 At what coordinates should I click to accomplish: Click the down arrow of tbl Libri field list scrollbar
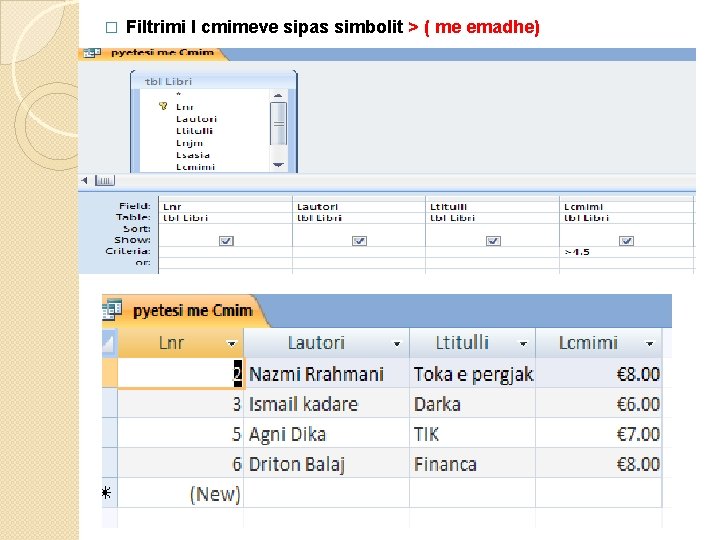[278, 165]
